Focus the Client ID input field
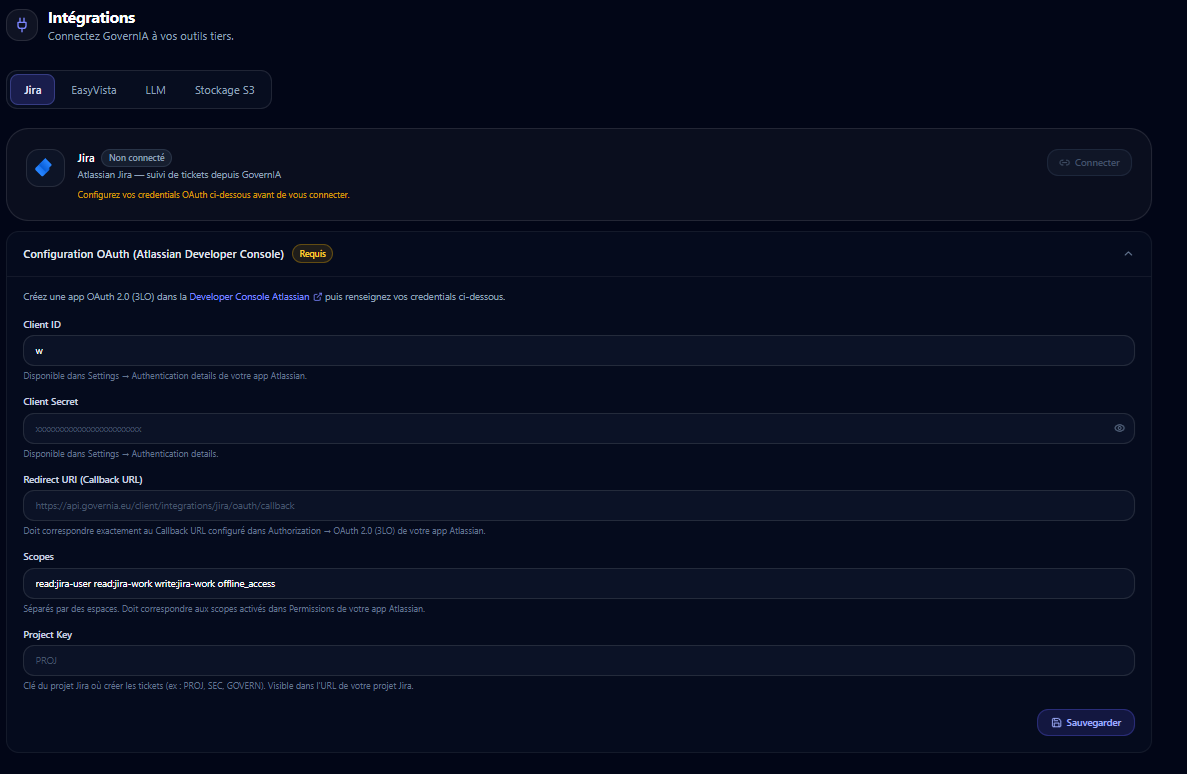 pos(578,351)
